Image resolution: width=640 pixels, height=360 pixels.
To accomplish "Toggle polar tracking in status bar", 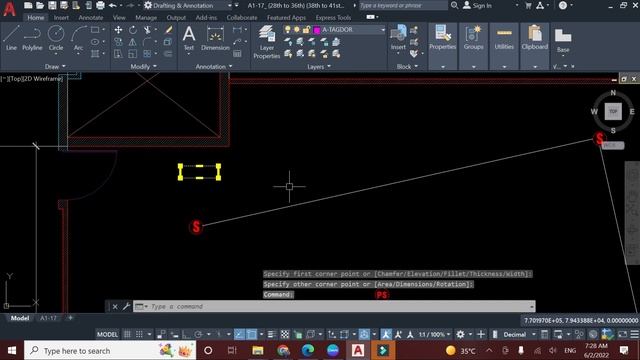I will pyautogui.click(x=198, y=334).
